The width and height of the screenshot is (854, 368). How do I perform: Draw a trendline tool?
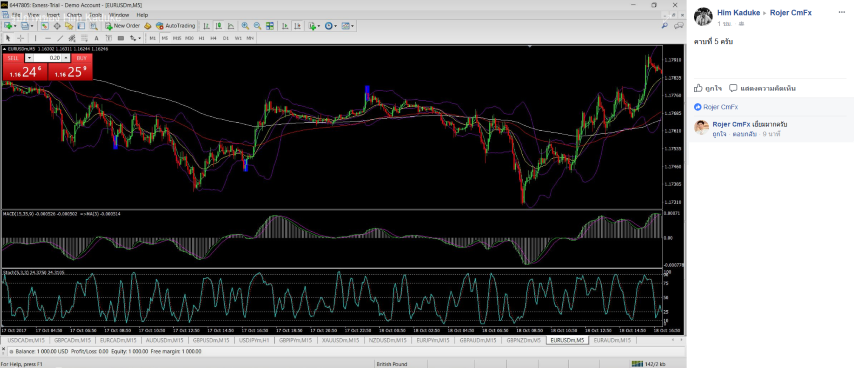pyautogui.click(x=60, y=38)
